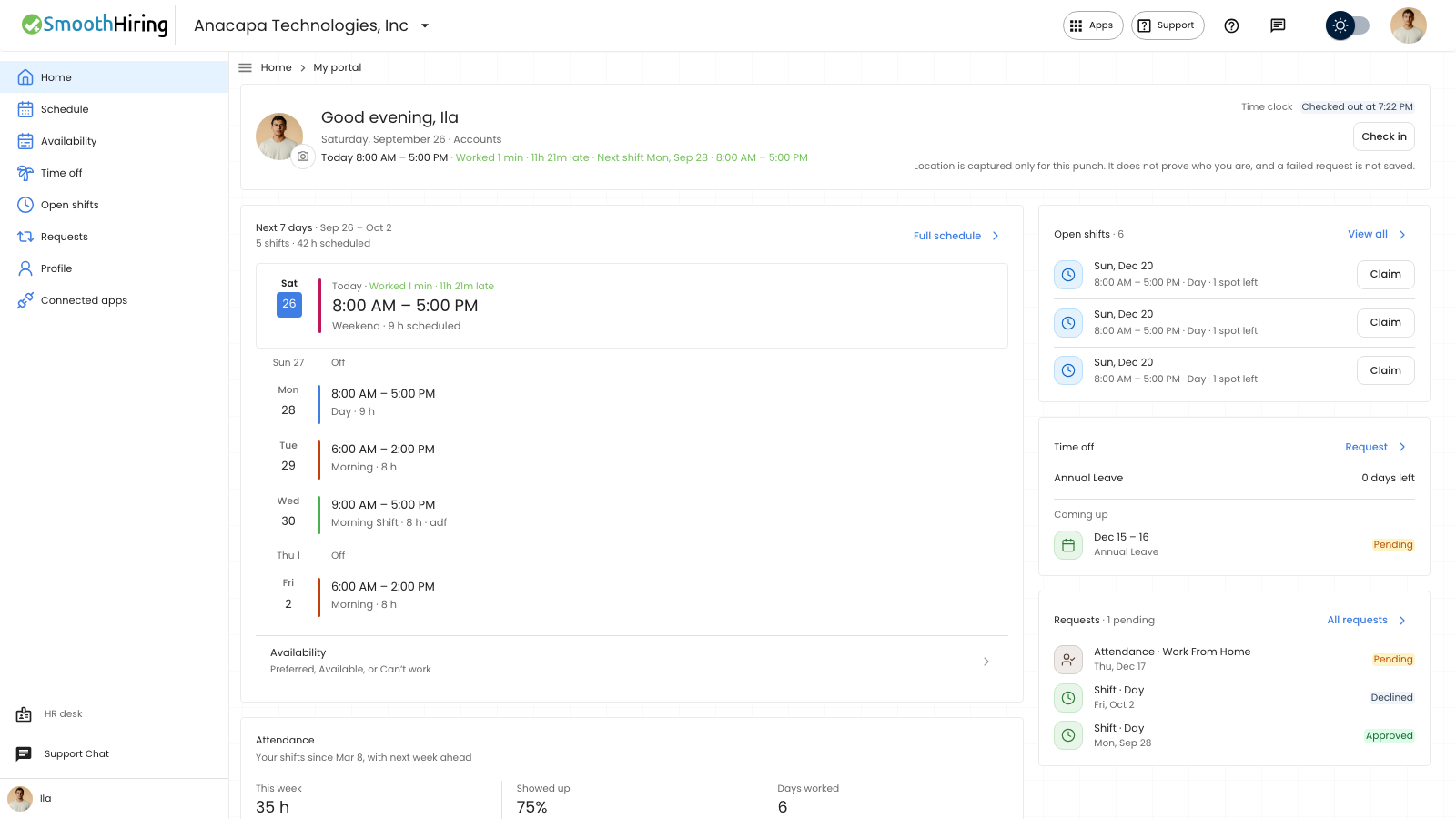
Task: Click the Connected apps plug icon
Action: (x=25, y=300)
